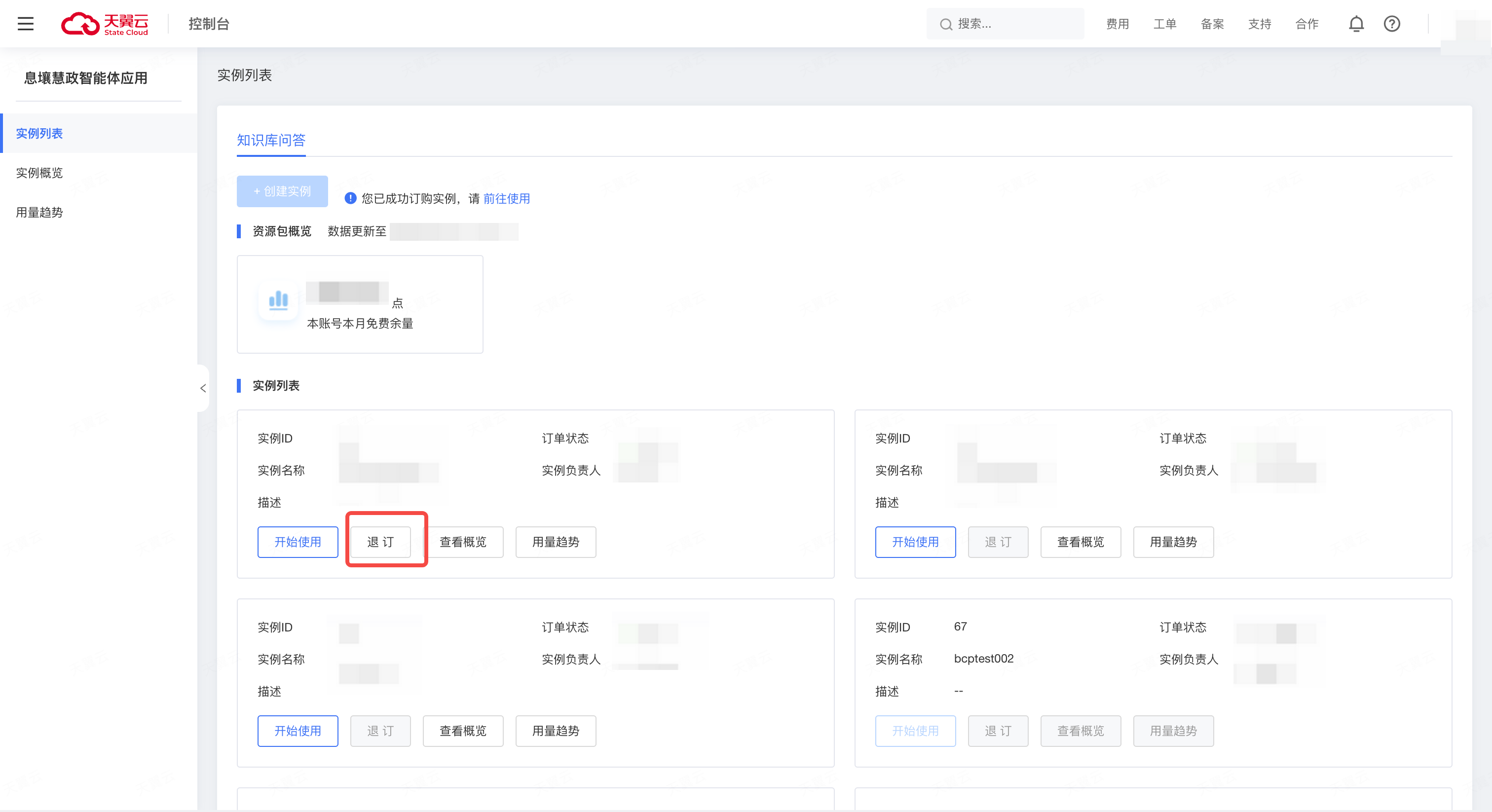Open the 支持 menu

[1260, 24]
